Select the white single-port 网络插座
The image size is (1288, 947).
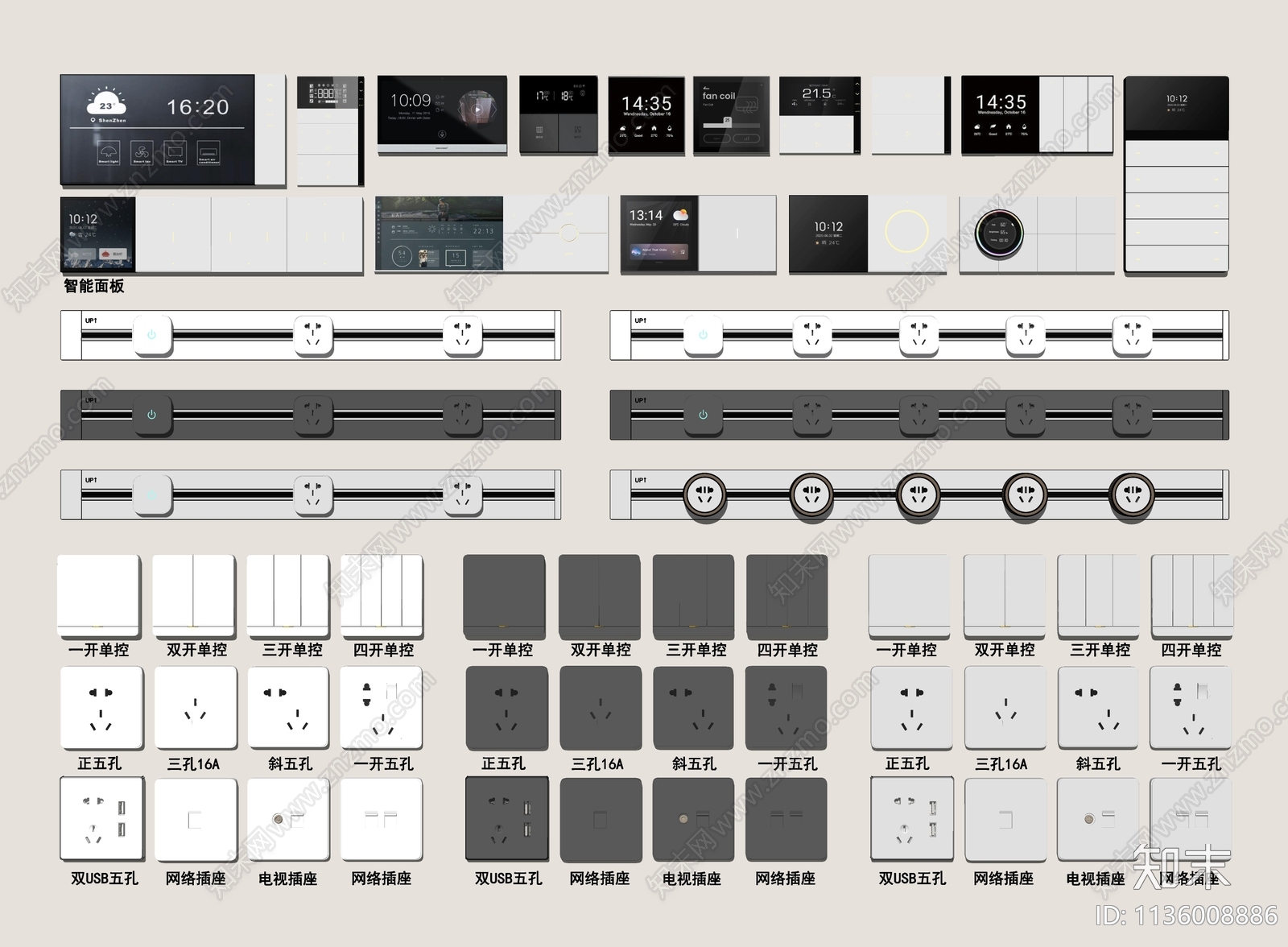(x=196, y=819)
